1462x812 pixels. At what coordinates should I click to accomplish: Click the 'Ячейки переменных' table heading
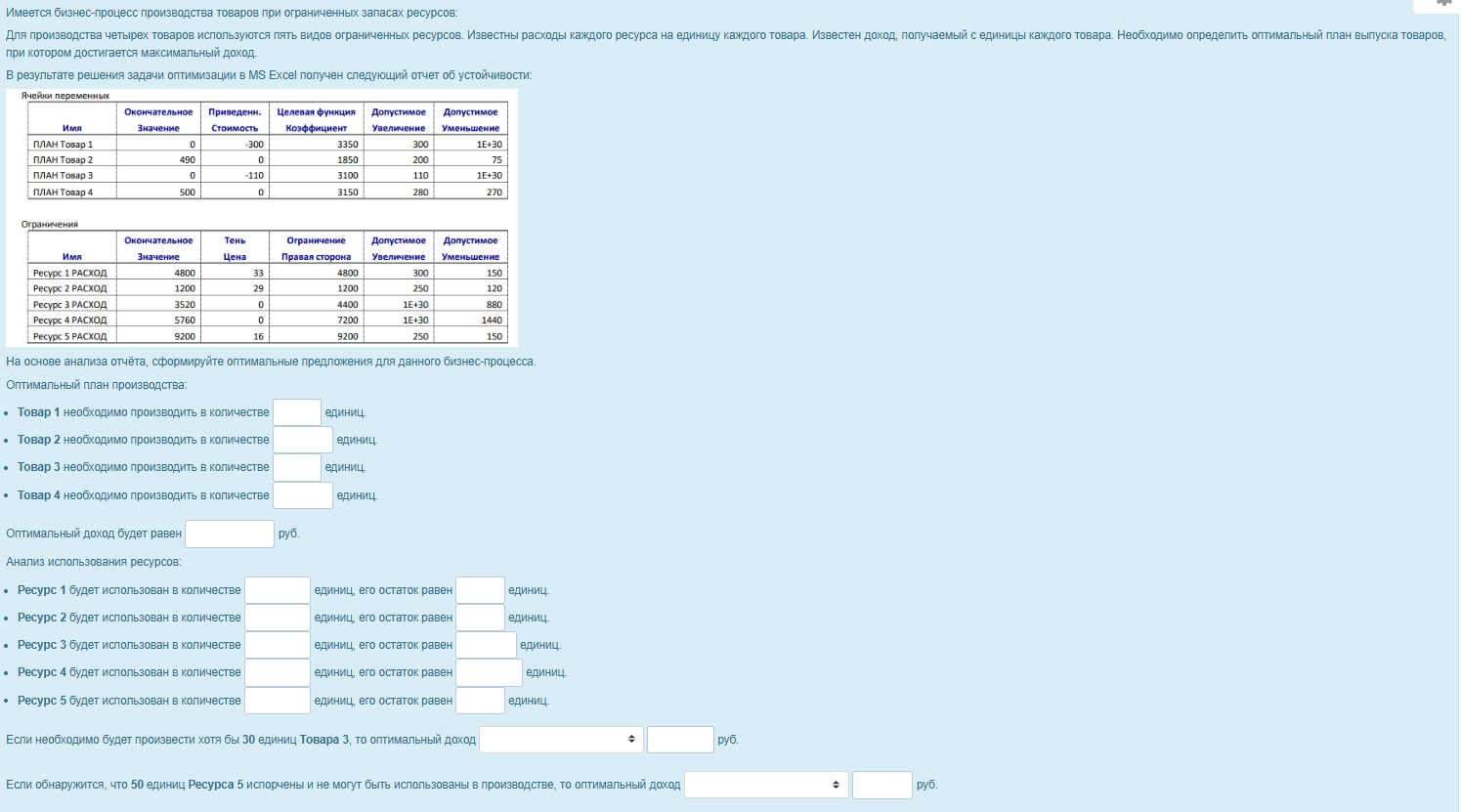coord(65,96)
